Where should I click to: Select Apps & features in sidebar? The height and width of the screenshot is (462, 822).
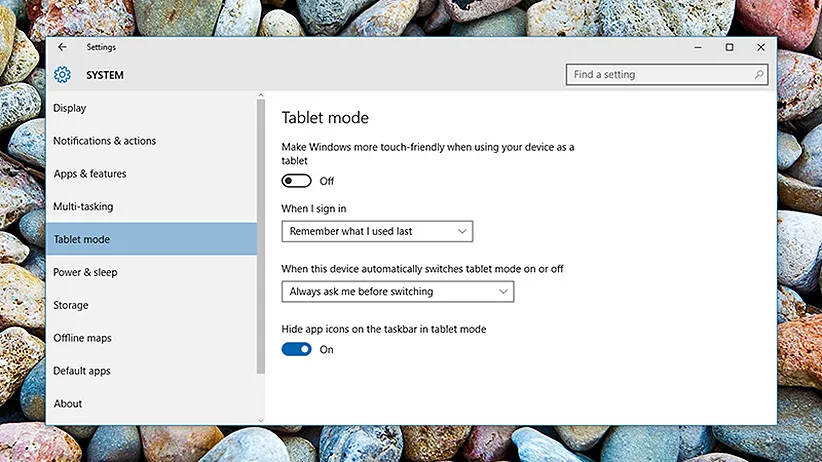pos(90,174)
